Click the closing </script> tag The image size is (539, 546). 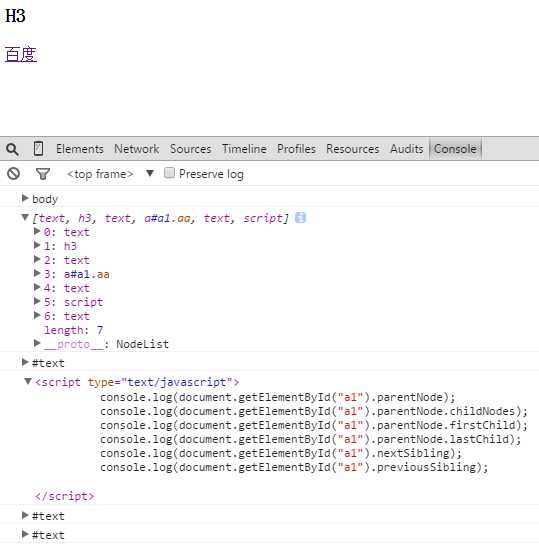[x=65, y=496]
